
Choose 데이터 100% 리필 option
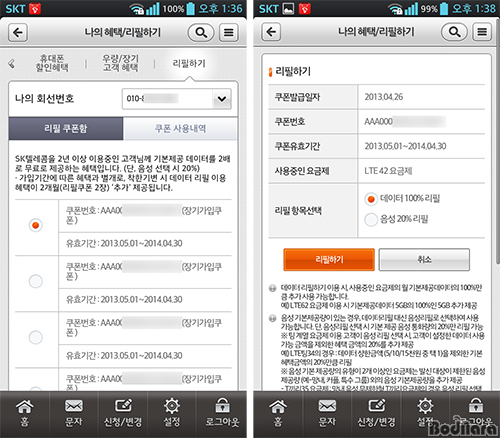tap(371, 199)
